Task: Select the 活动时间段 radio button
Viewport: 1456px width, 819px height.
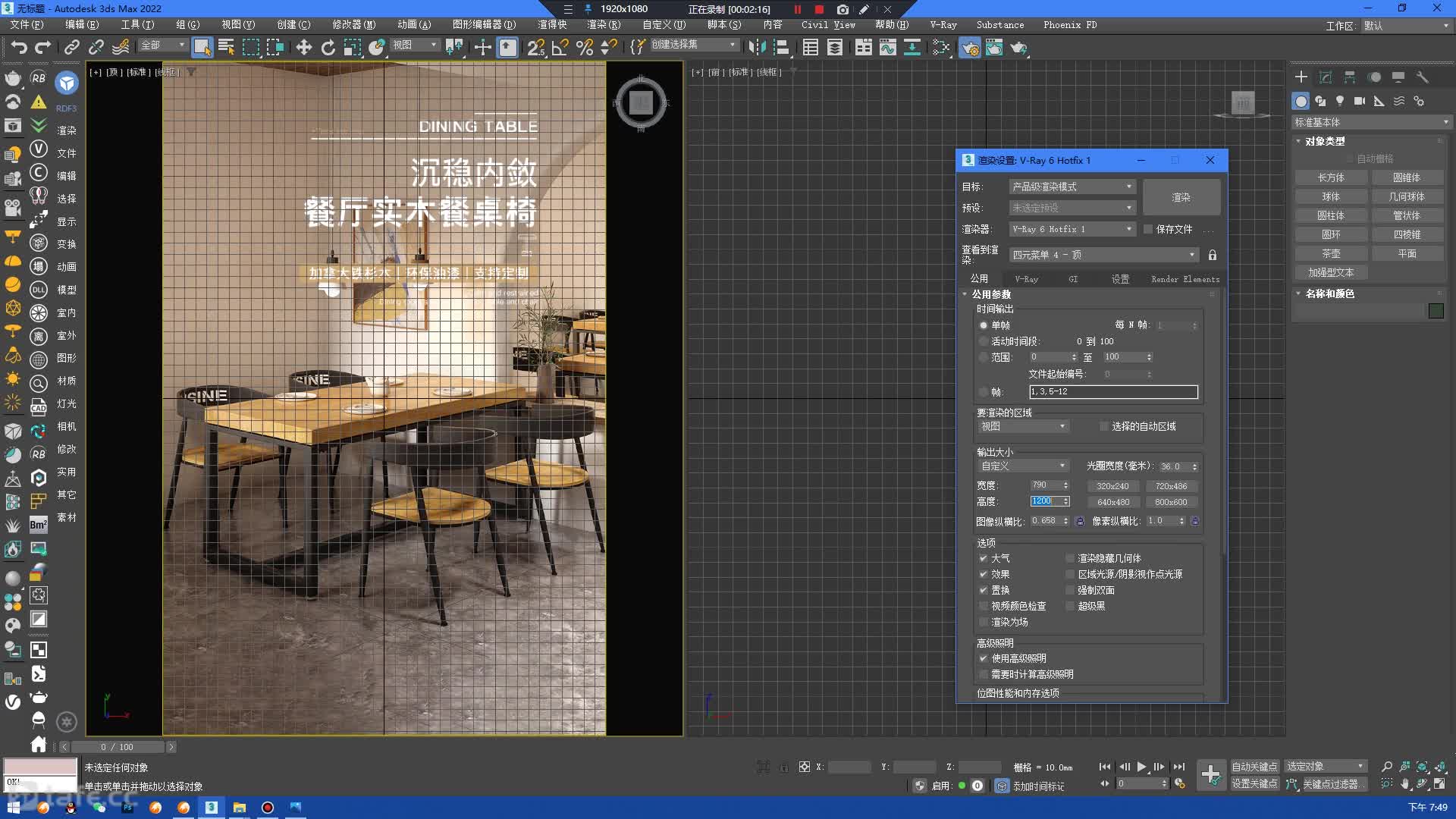Action: click(984, 341)
